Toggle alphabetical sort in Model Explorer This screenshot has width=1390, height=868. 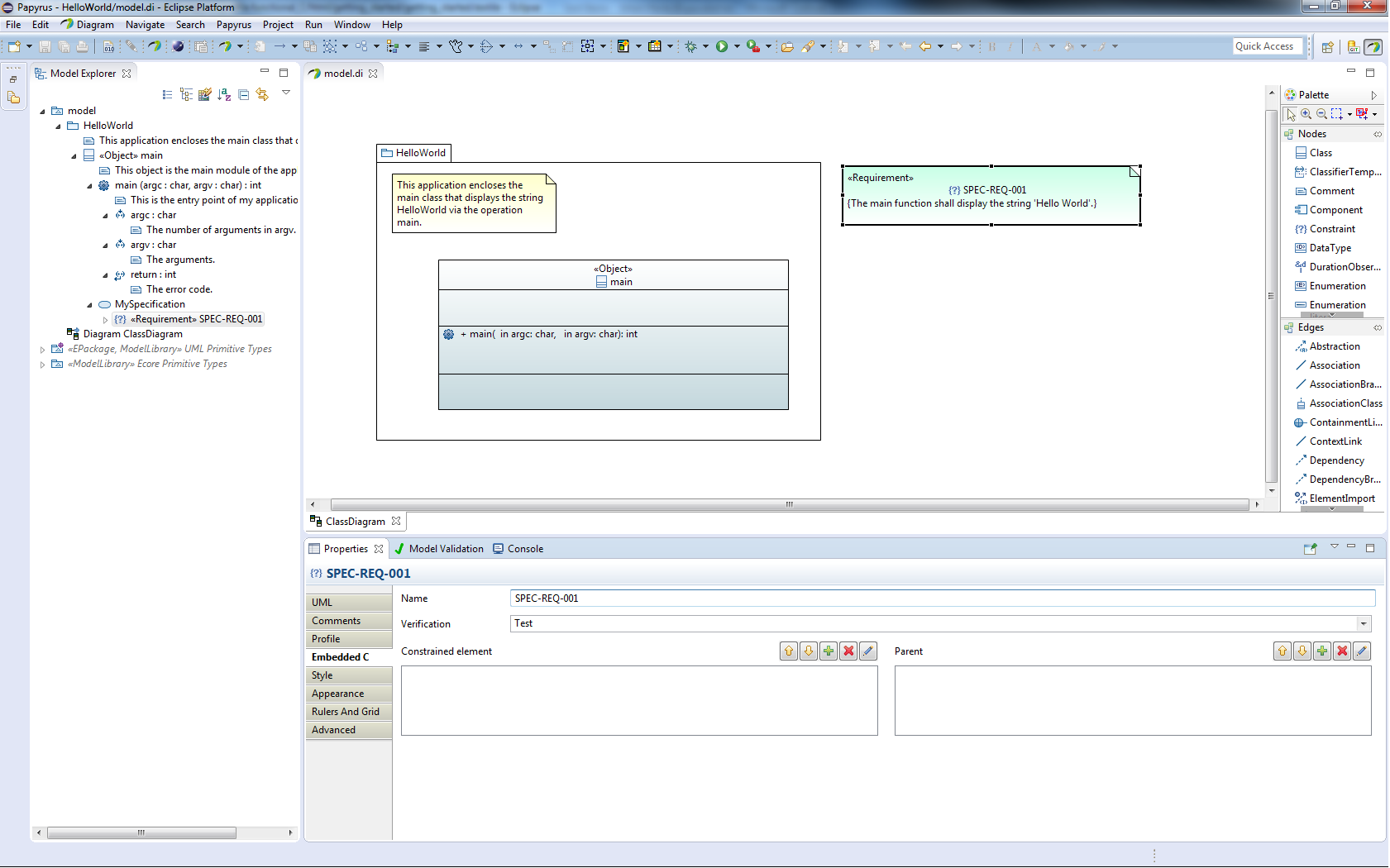(x=224, y=95)
